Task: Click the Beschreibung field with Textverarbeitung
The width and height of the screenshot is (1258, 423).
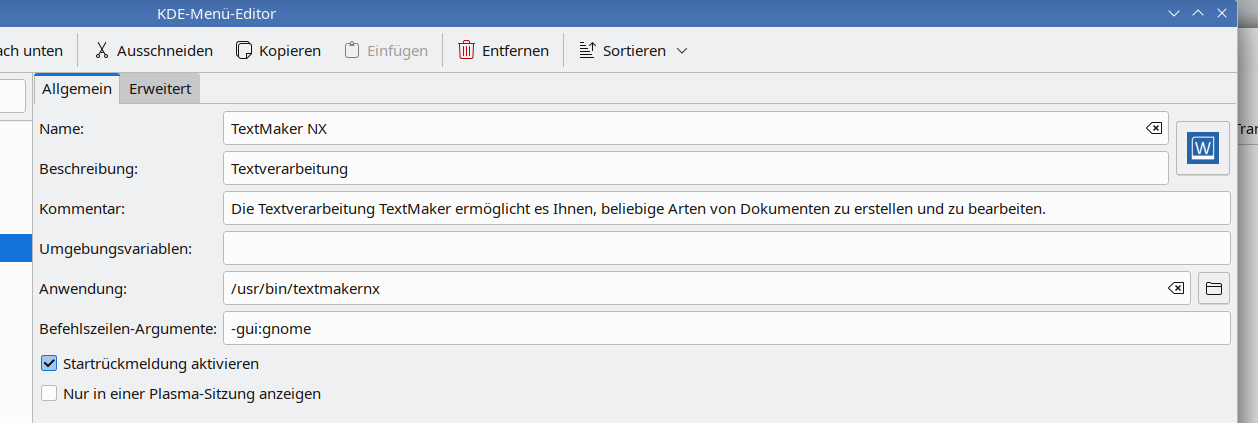Action: tap(695, 168)
